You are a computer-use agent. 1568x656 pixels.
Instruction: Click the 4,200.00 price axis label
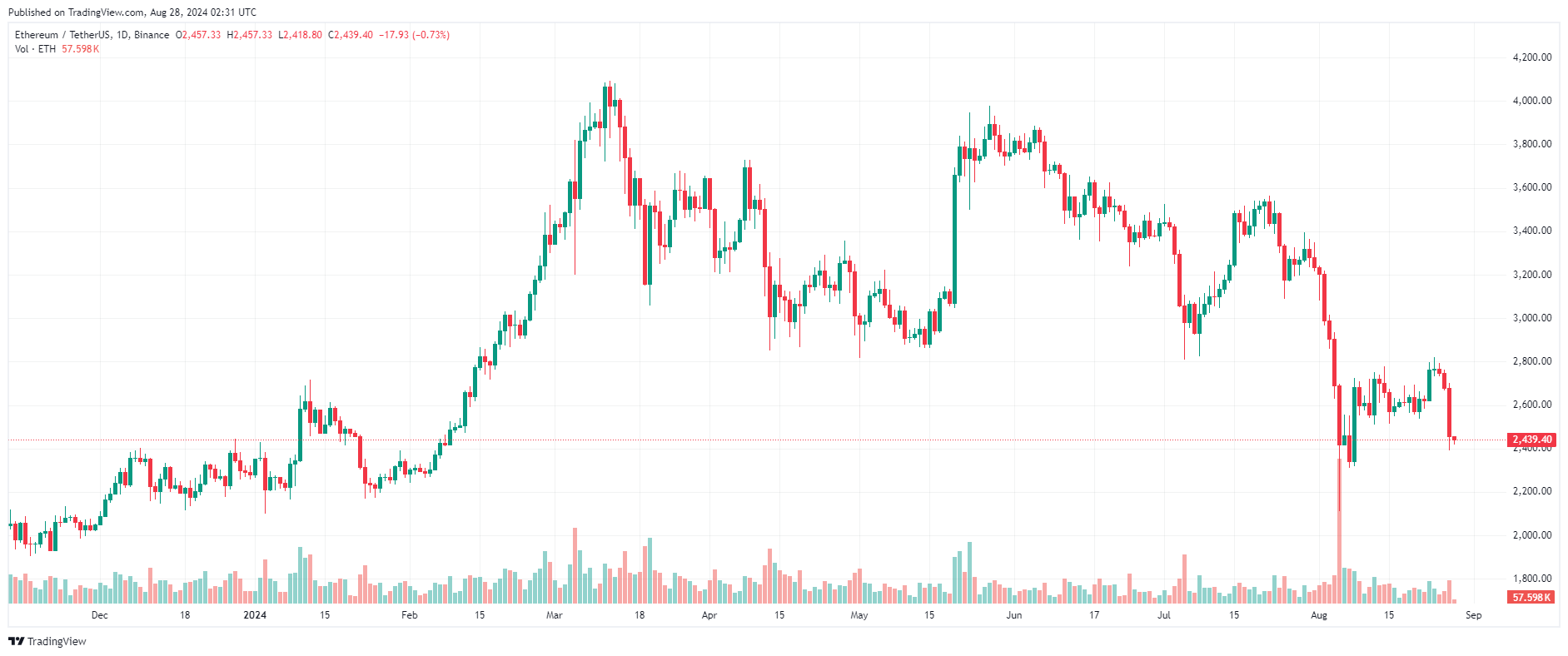pos(1531,57)
